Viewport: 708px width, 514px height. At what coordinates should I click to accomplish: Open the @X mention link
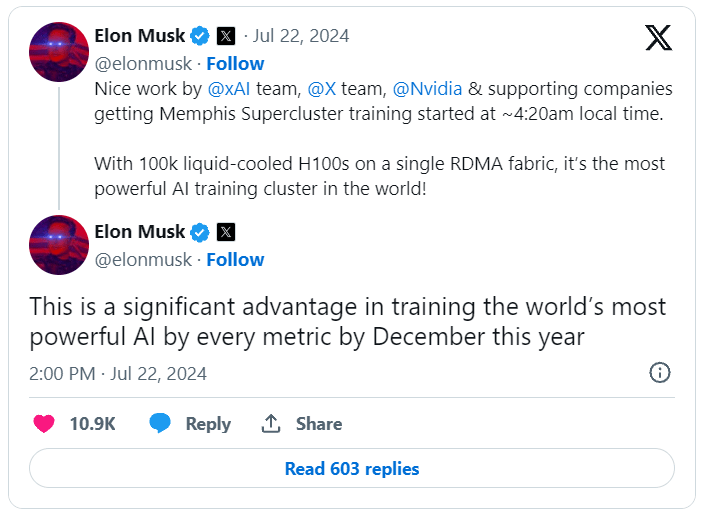pyautogui.click(x=322, y=89)
